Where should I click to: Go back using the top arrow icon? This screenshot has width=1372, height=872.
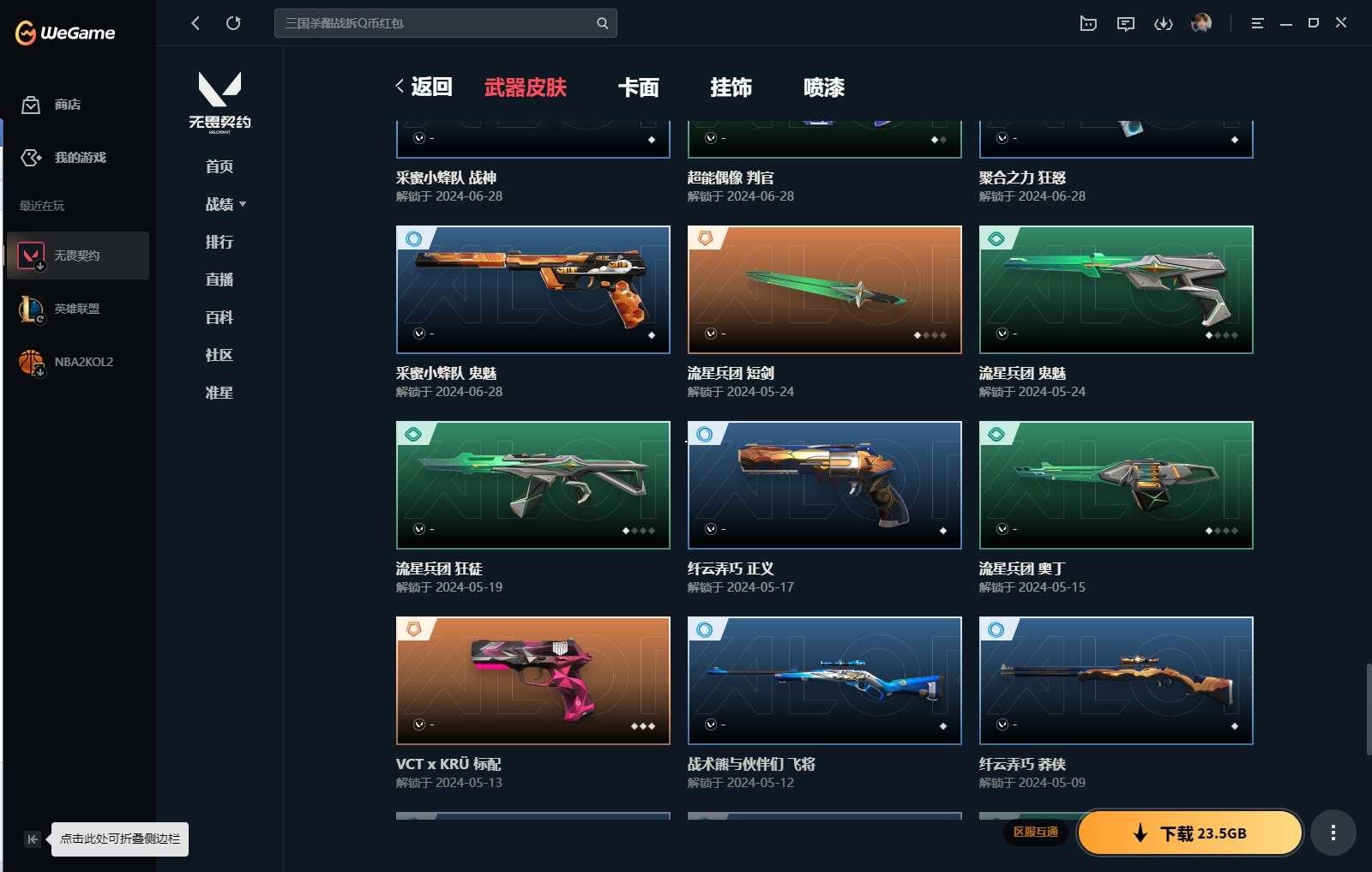196,23
